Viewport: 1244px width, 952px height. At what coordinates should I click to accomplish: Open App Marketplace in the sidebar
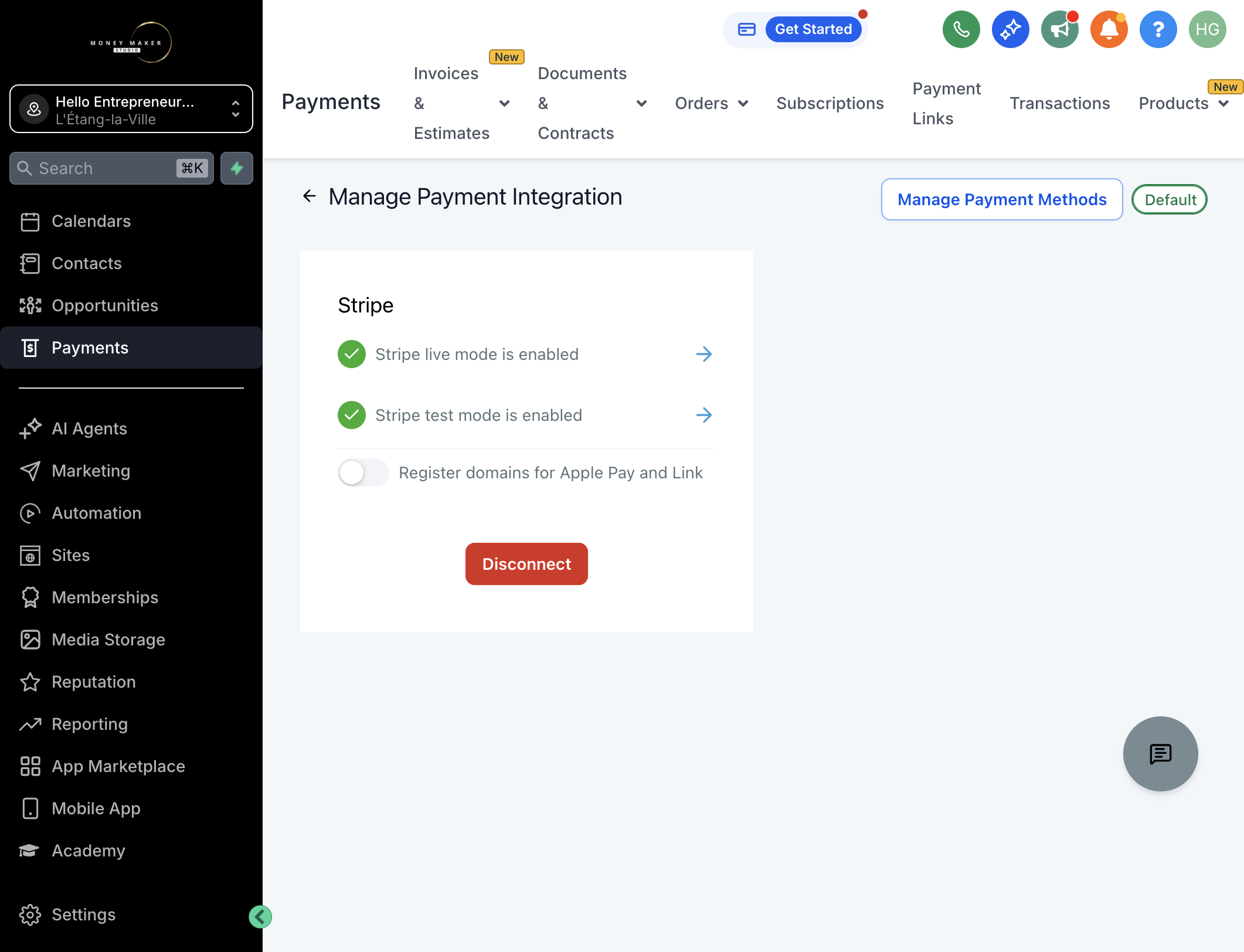coord(131,766)
